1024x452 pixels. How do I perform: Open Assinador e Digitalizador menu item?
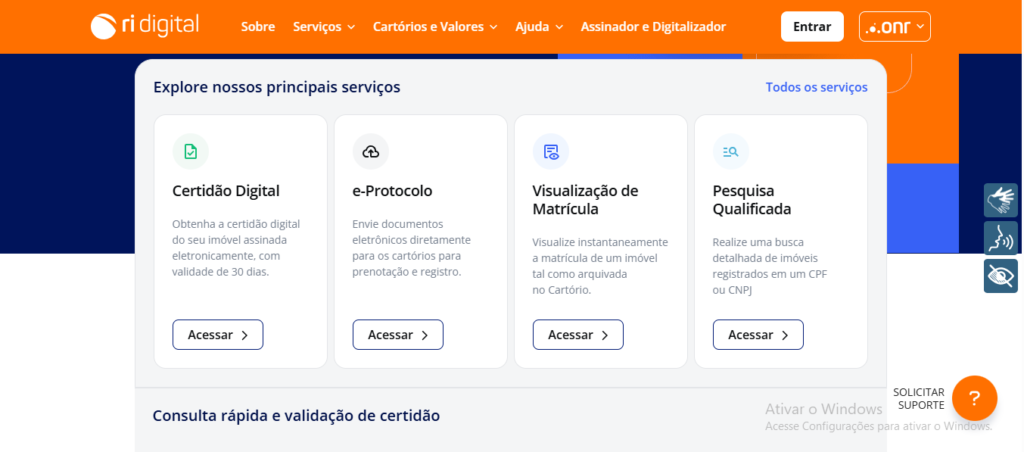coord(653,27)
